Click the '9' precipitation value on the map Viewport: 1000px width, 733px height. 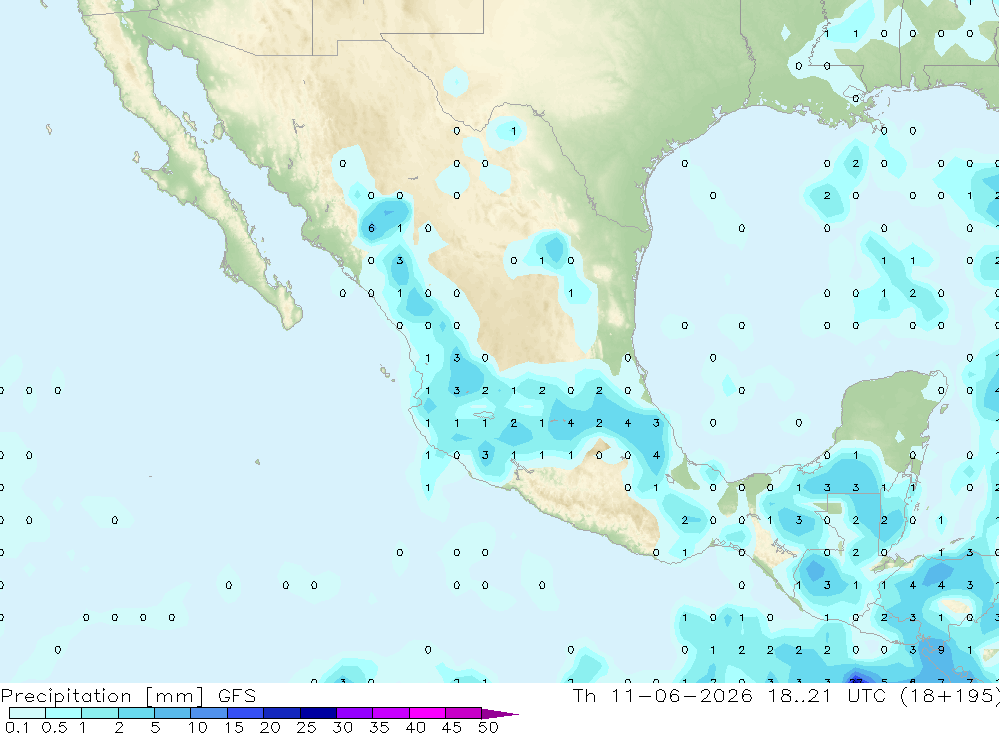[941, 650]
